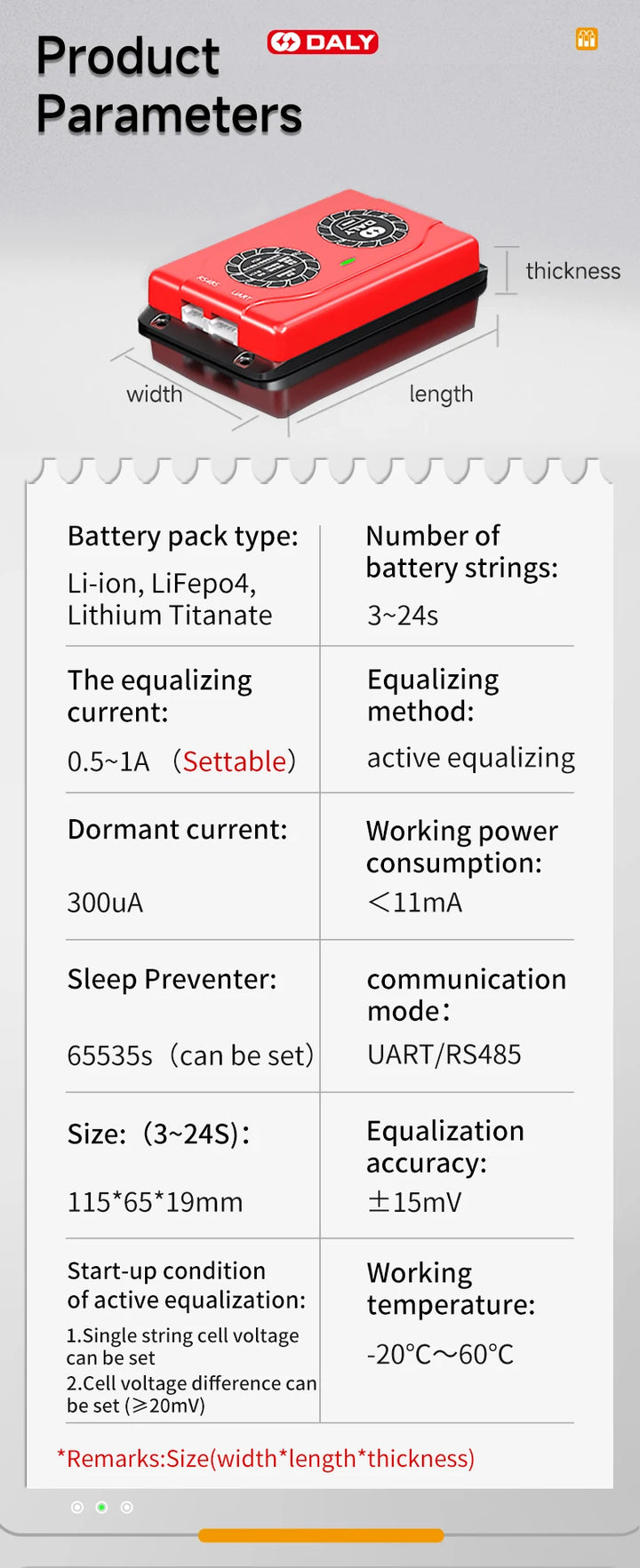Select the third carousel dot

coord(127,1507)
